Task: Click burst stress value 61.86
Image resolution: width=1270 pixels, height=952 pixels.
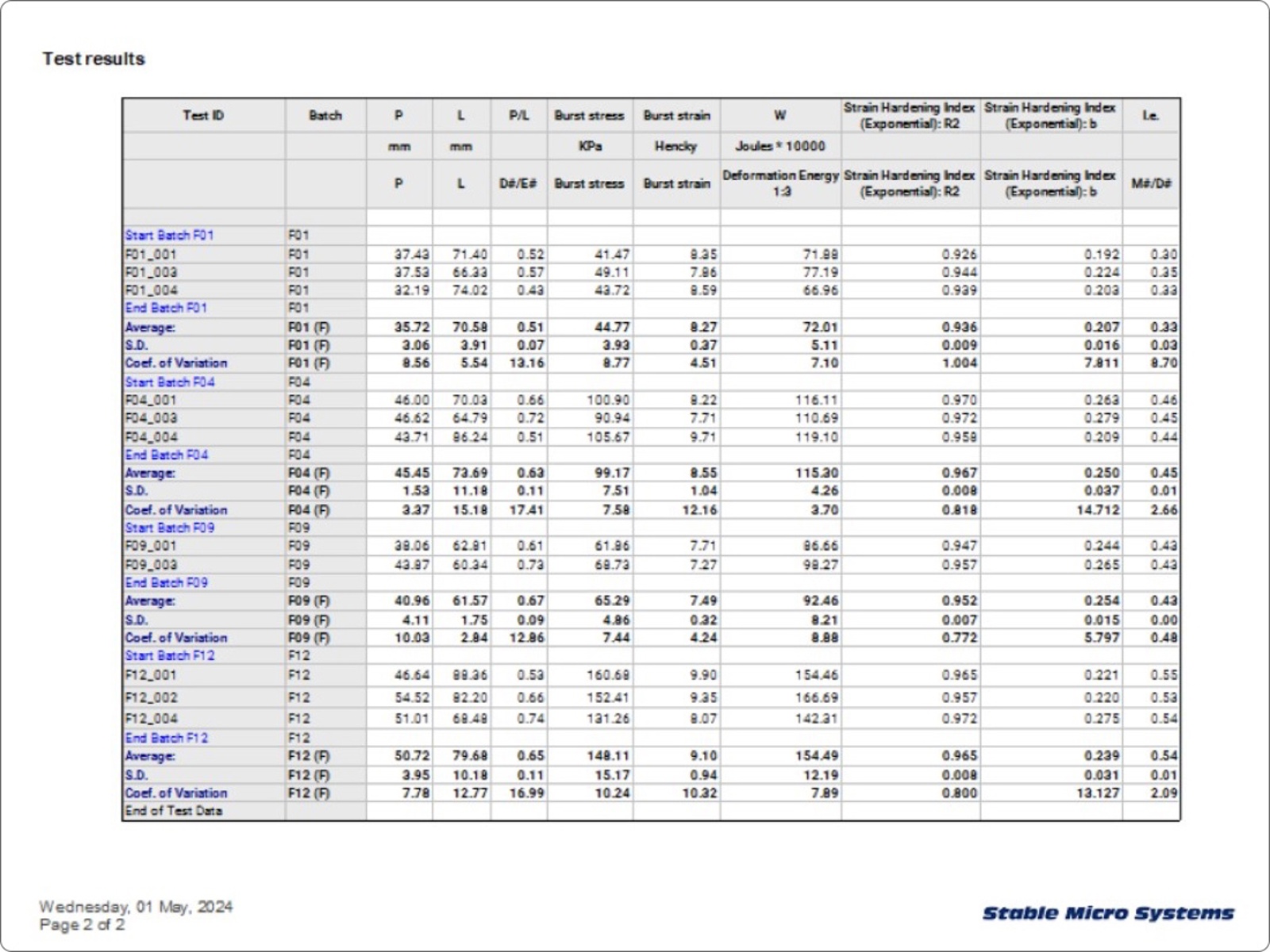Action: tap(612, 547)
